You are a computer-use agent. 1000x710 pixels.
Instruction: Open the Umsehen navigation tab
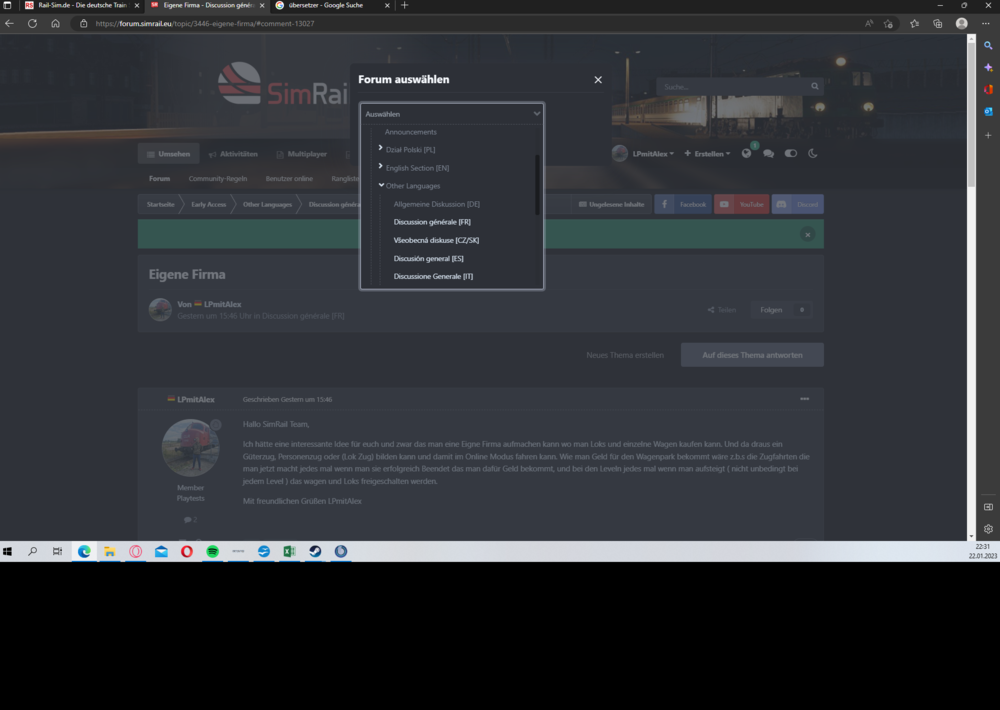[x=168, y=154]
